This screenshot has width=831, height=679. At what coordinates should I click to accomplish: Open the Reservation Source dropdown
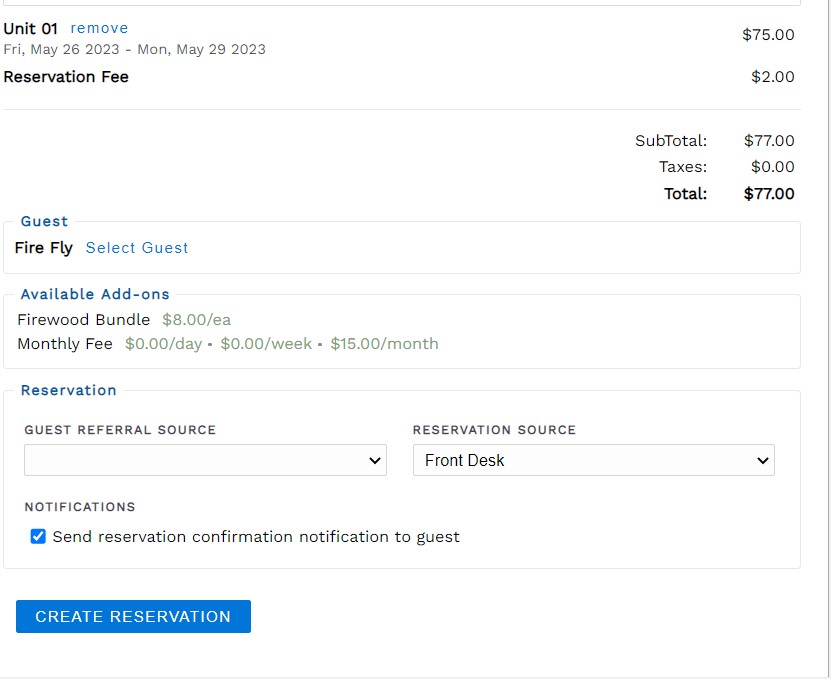593,460
